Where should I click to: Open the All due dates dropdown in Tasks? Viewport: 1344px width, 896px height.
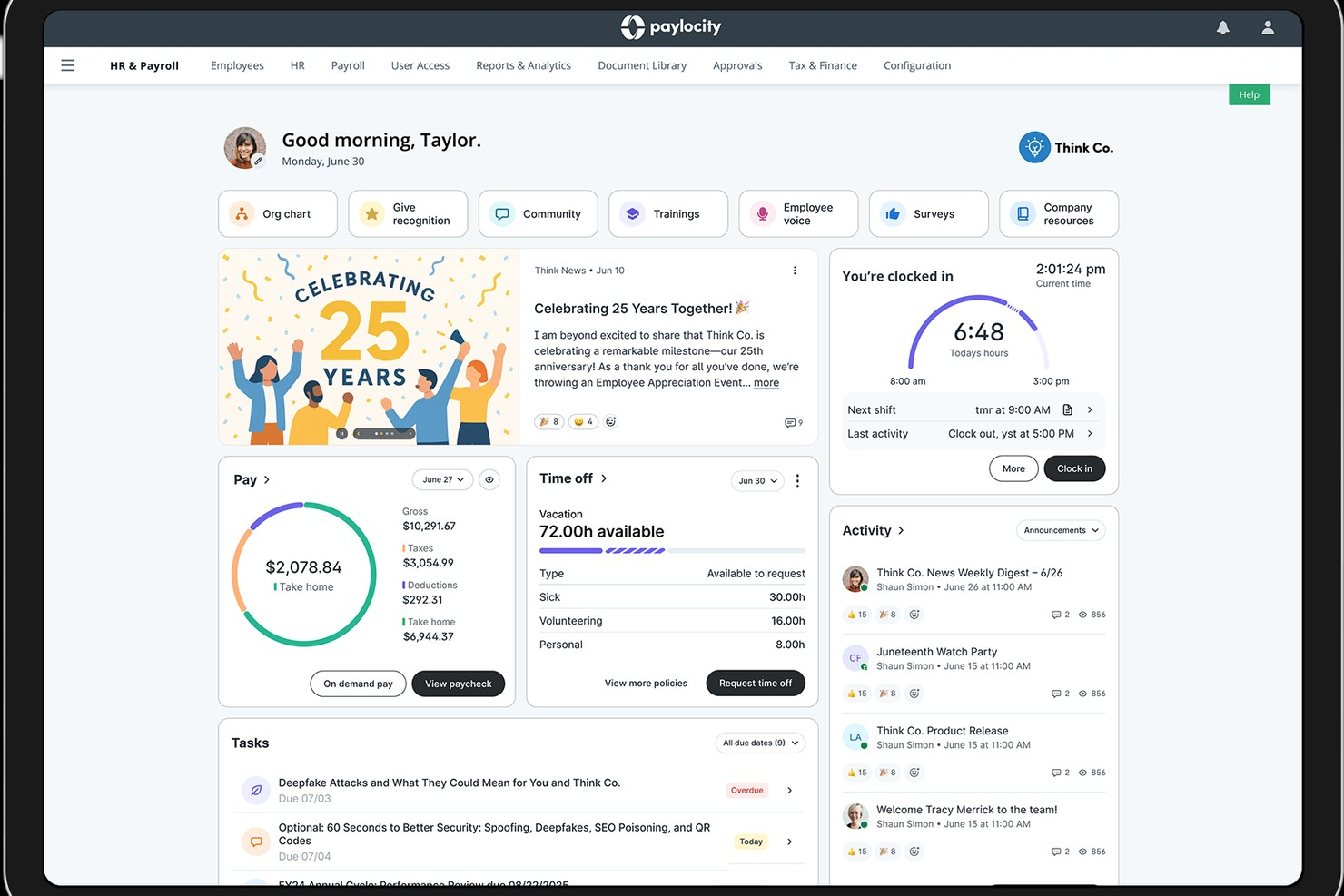759,743
